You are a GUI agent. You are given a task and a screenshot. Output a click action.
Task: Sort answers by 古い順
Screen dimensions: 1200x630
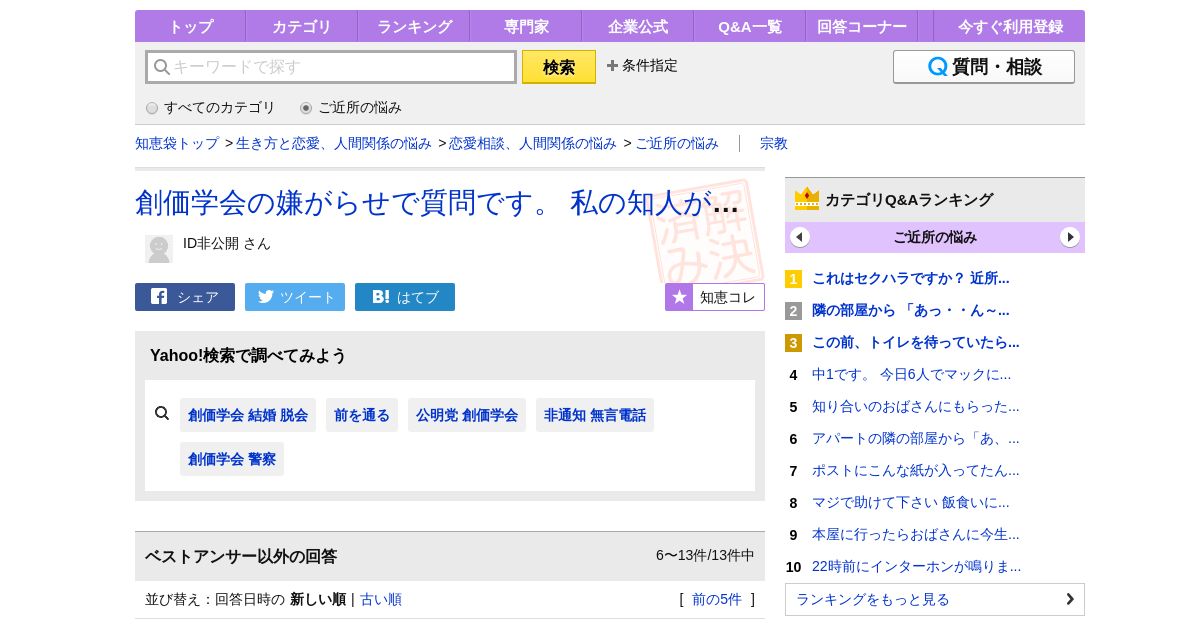[381, 599]
